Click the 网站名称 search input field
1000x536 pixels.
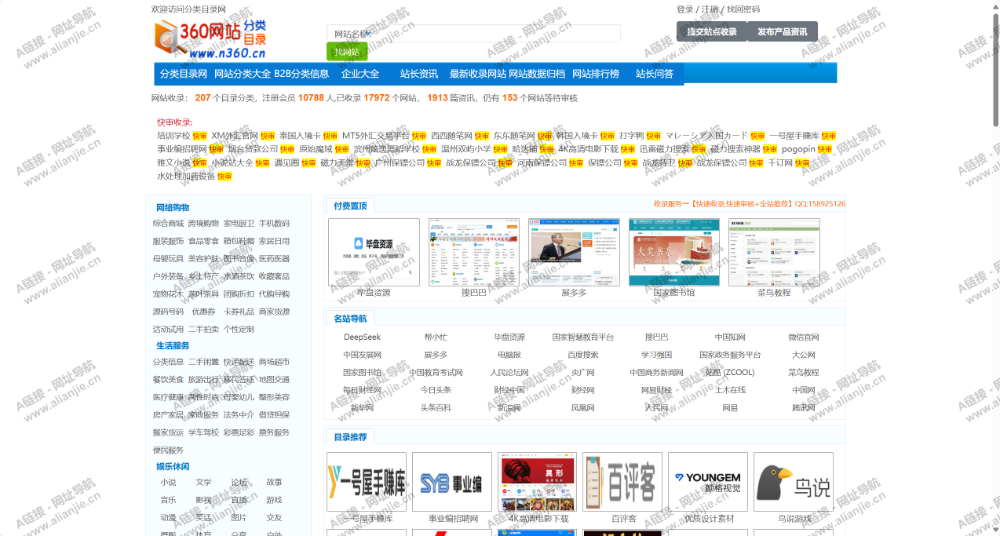[473, 33]
